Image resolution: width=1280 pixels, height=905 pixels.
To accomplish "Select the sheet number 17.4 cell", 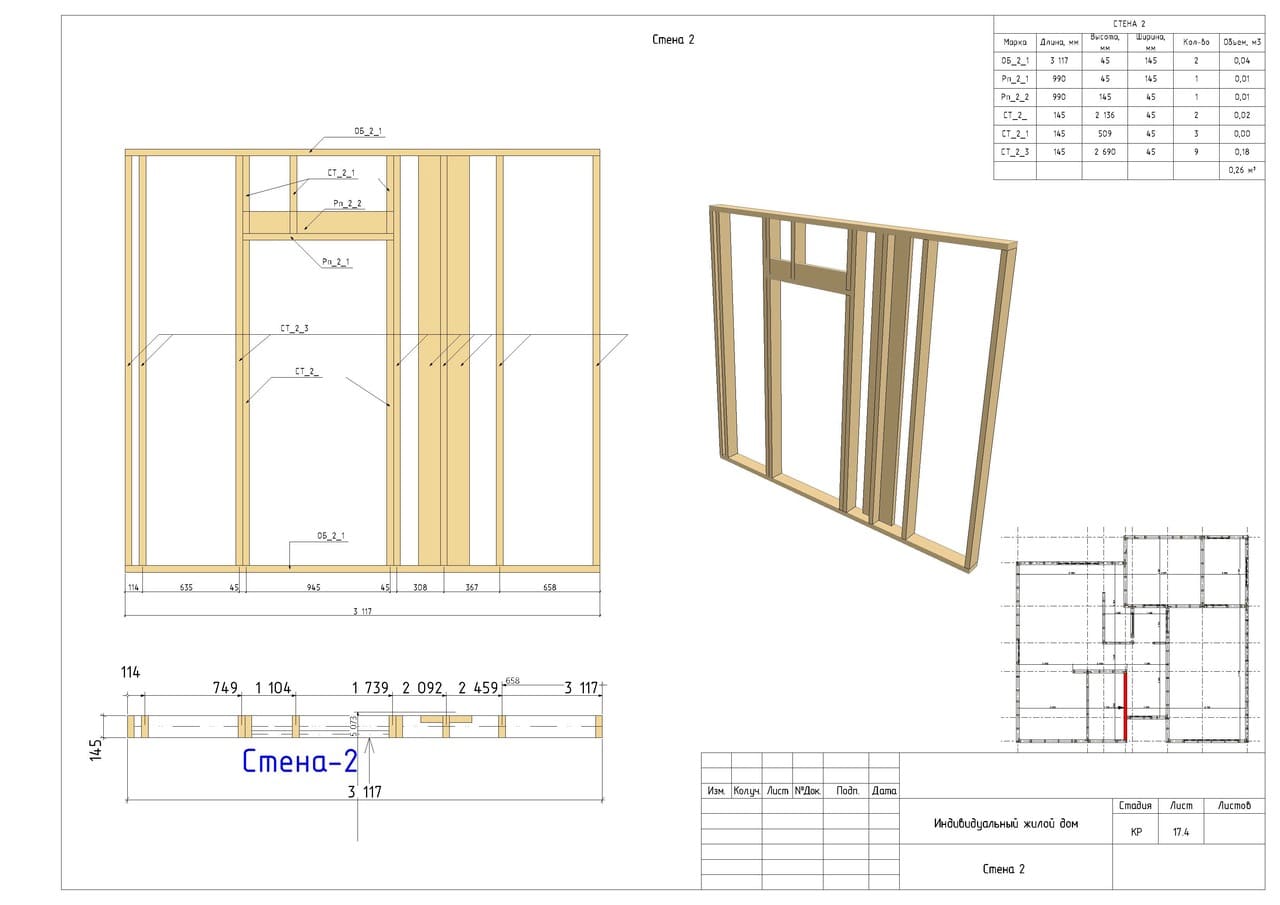I will coord(1181,831).
